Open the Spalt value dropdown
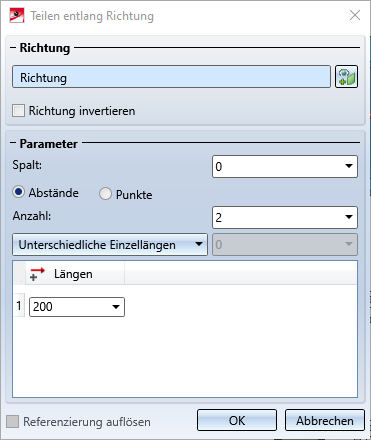 coord(349,166)
